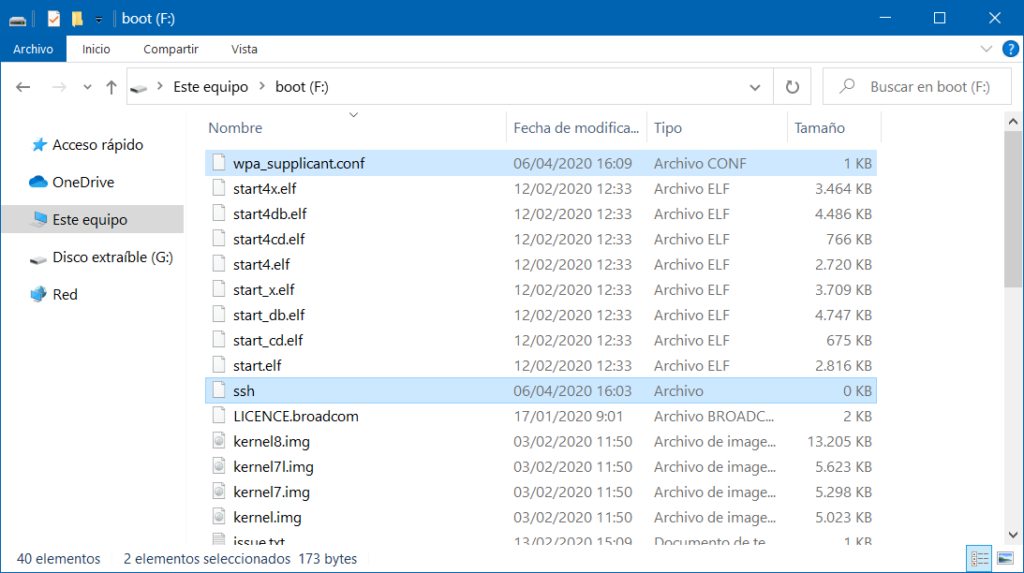The width and height of the screenshot is (1024, 573).
Task: Click the New folder icon in title bar
Action: 77,18
